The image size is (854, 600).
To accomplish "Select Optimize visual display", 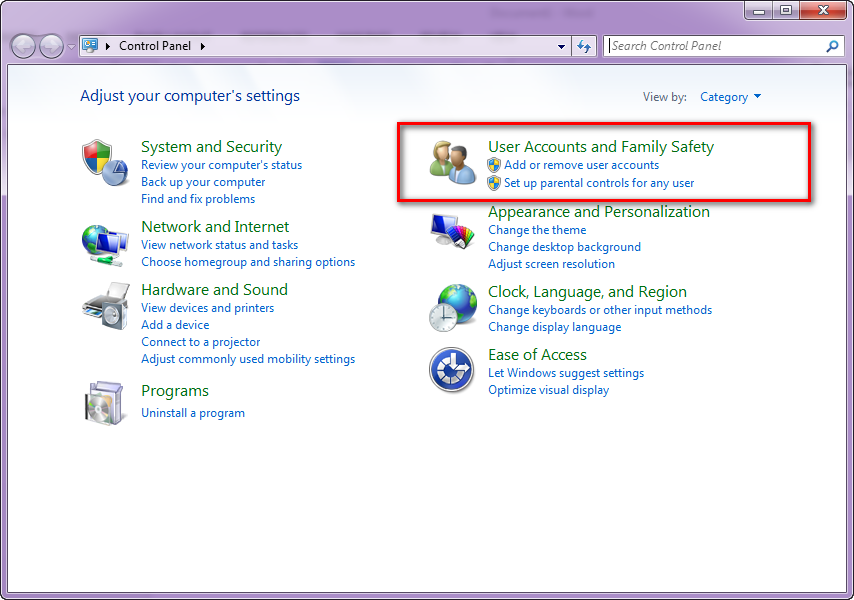I will point(548,390).
